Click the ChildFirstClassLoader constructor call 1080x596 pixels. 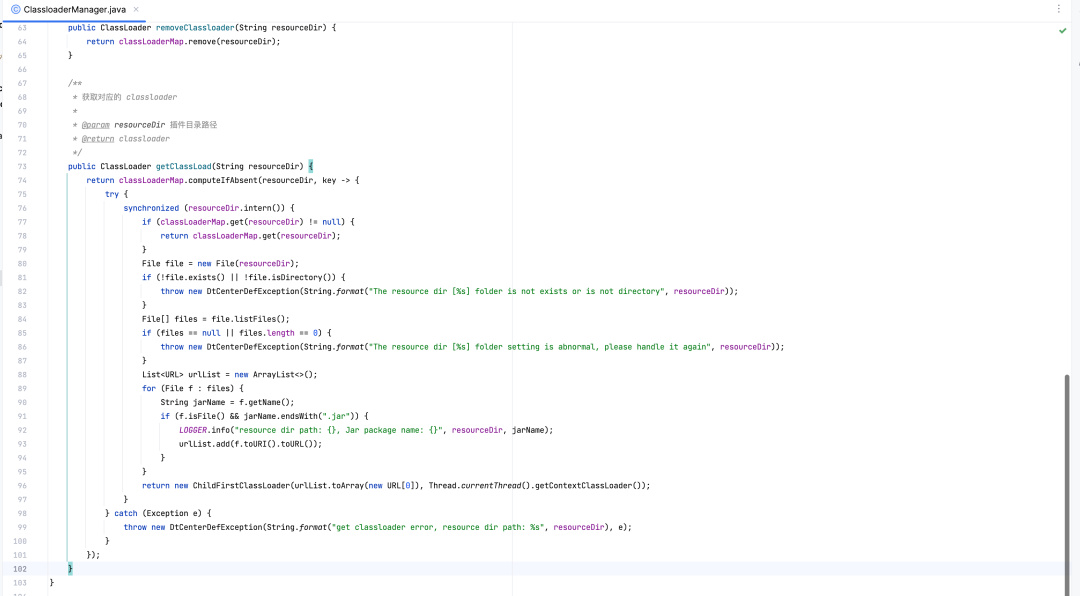(240, 485)
